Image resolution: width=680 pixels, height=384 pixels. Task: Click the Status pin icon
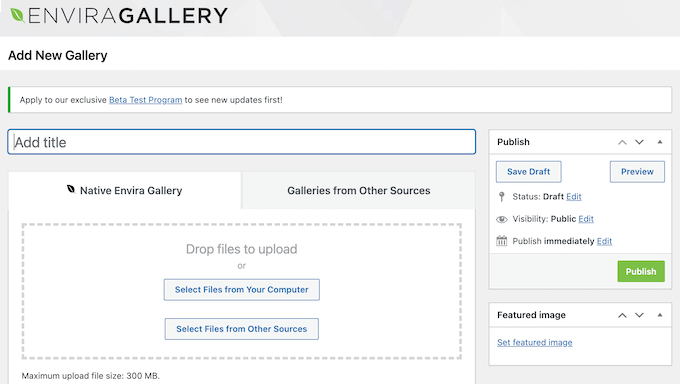[502, 197]
